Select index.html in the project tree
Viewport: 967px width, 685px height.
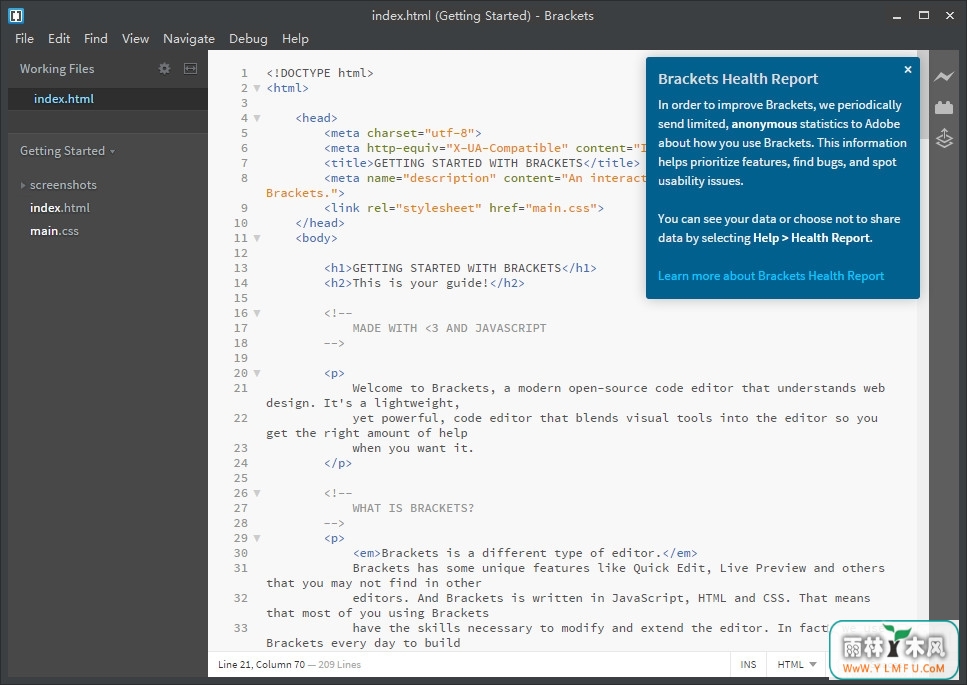click(x=60, y=208)
